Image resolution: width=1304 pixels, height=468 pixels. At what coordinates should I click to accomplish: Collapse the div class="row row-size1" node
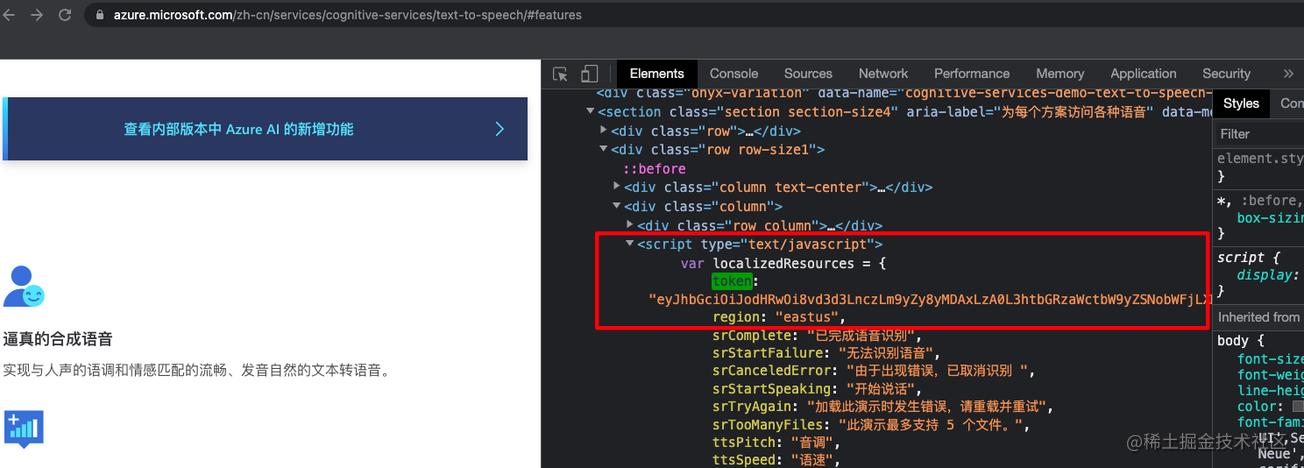tap(603, 150)
